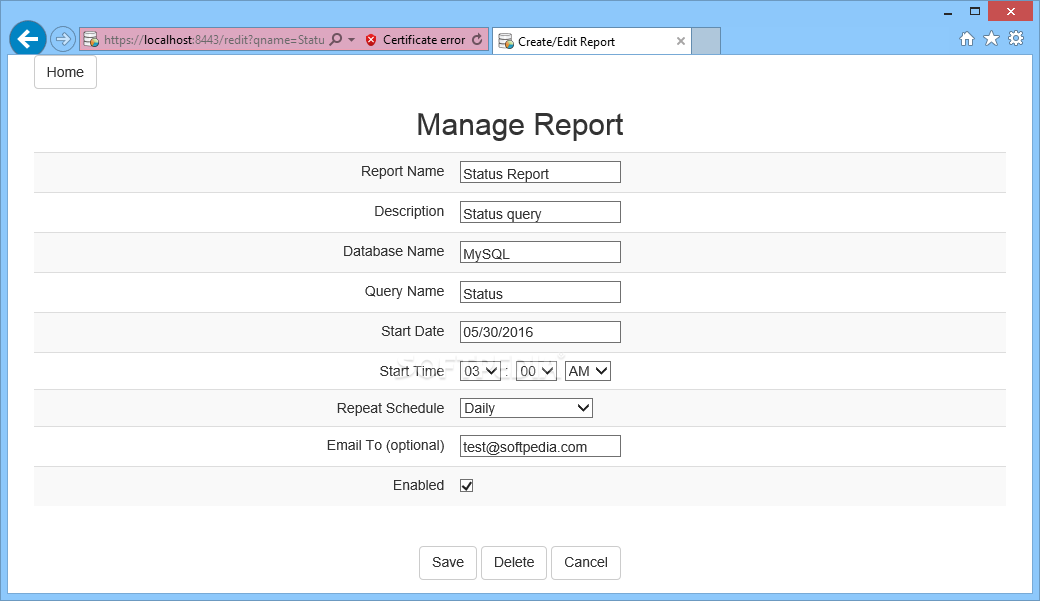Screen dimensions: 1040x601
Task: Open the Repeat Schedule Daily dropdown
Action: click(x=526, y=408)
